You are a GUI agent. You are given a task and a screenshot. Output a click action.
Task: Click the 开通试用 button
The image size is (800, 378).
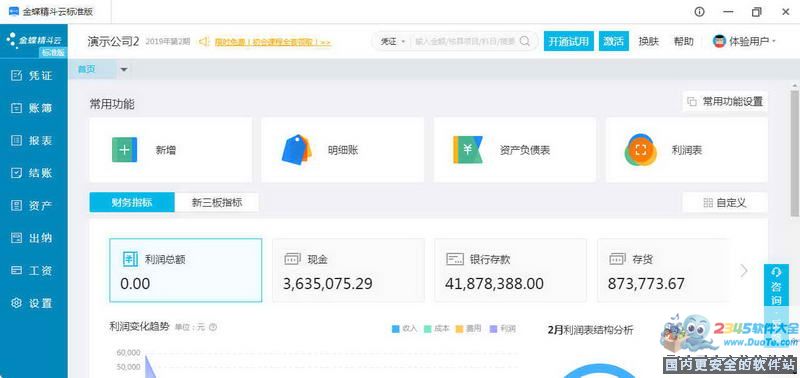coord(568,41)
